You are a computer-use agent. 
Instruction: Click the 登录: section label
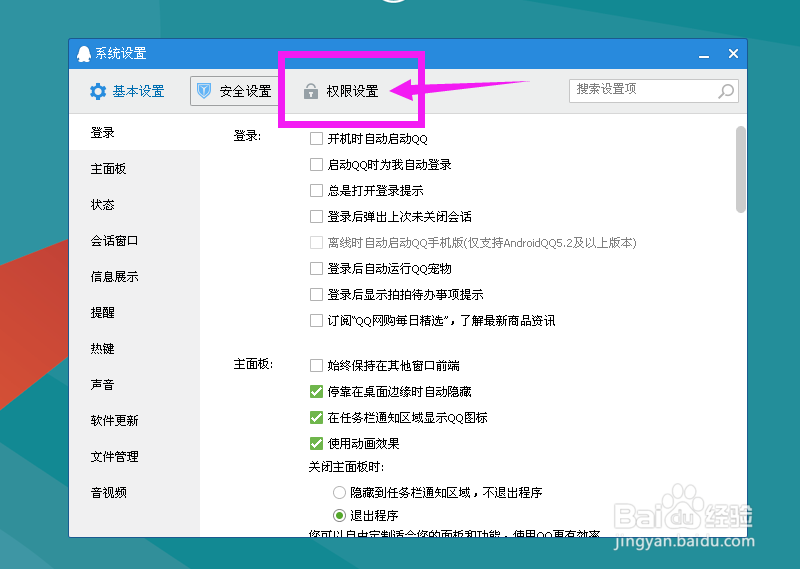coord(247,136)
